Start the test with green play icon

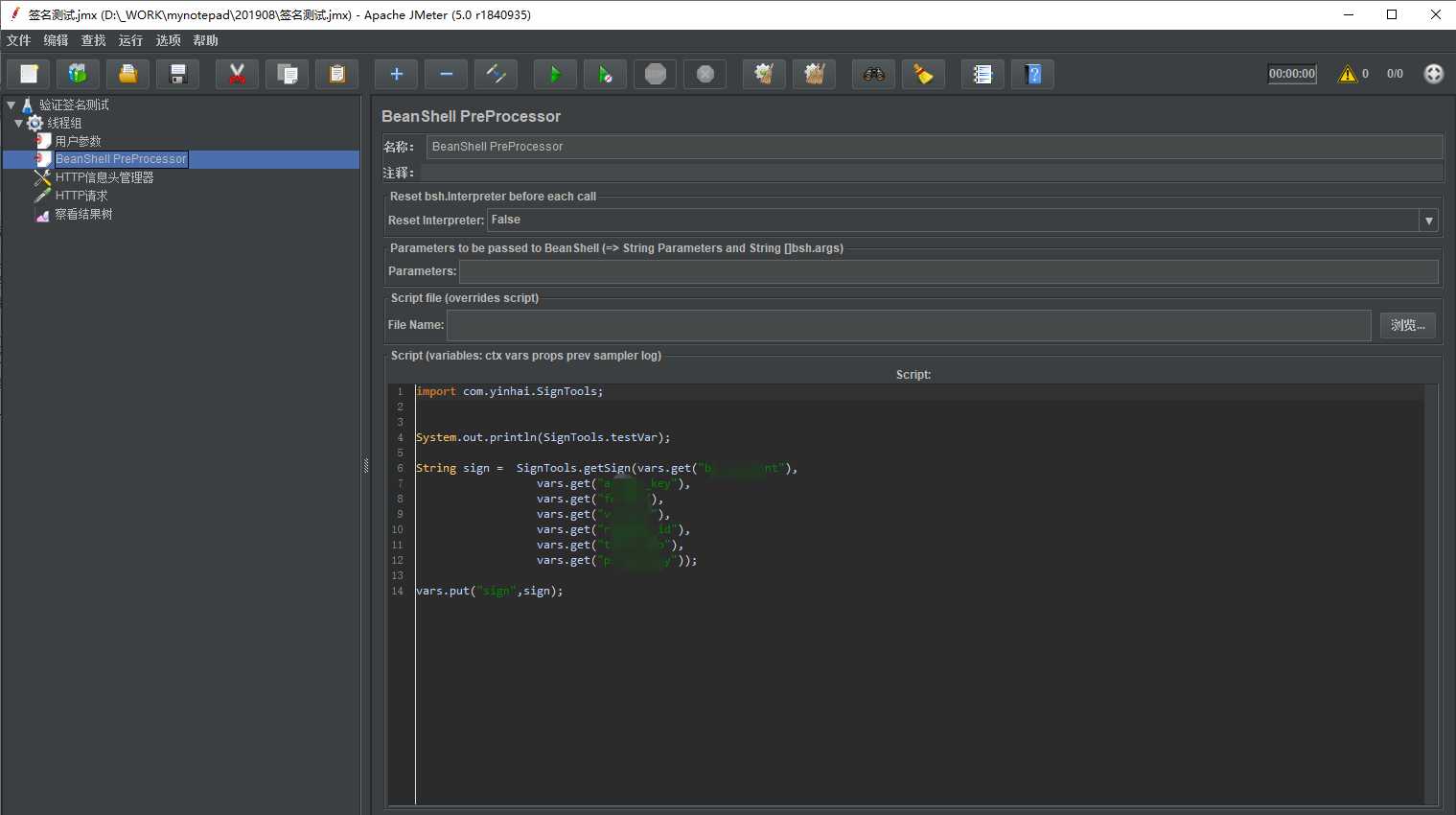(x=555, y=74)
